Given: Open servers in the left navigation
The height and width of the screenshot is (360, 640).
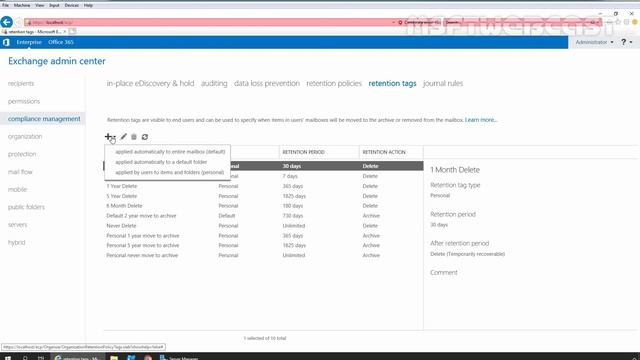Looking at the screenshot, I should (x=18, y=224).
